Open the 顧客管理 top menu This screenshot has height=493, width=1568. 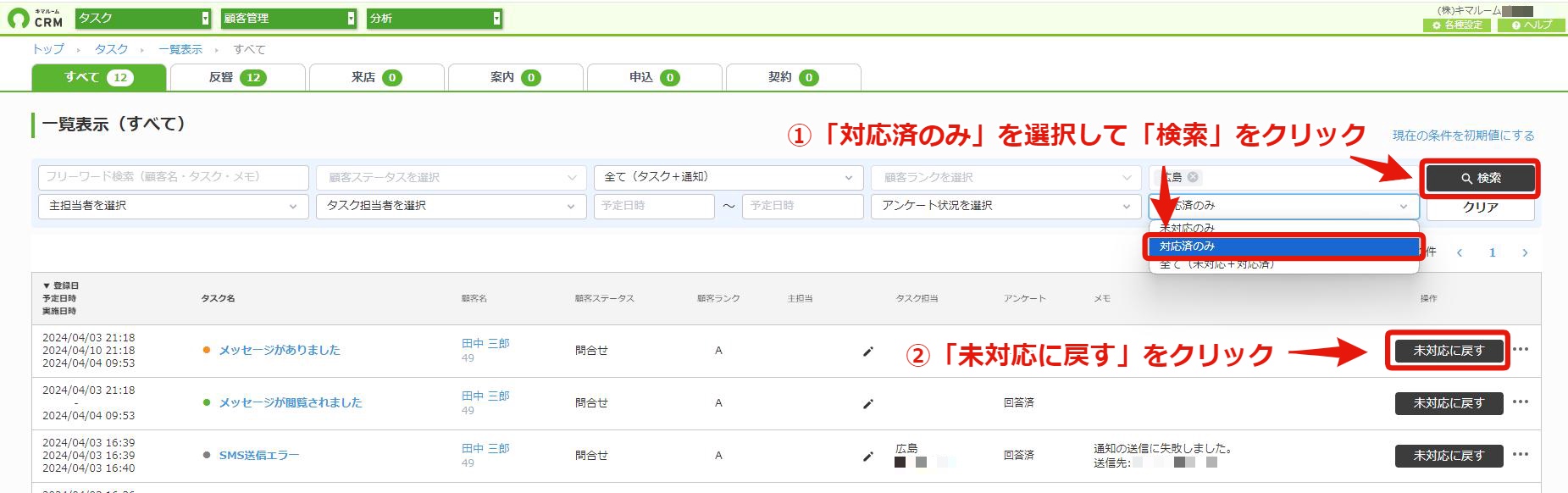click(289, 18)
